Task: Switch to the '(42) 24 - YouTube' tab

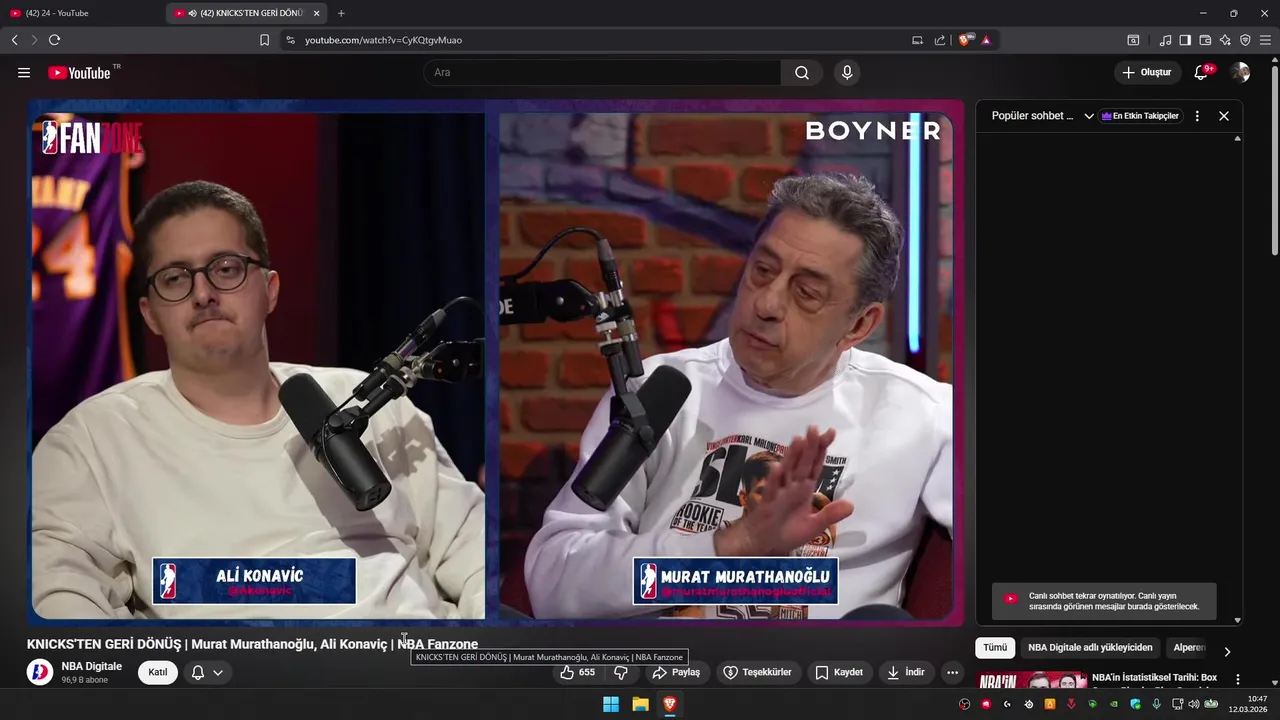Action: click(82, 13)
